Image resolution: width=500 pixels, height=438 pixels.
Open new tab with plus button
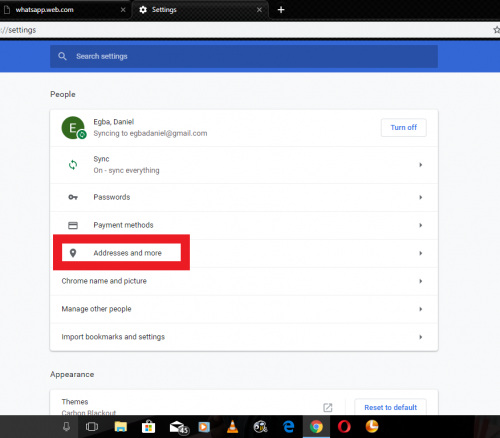pyautogui.click(x=281, y=10)
